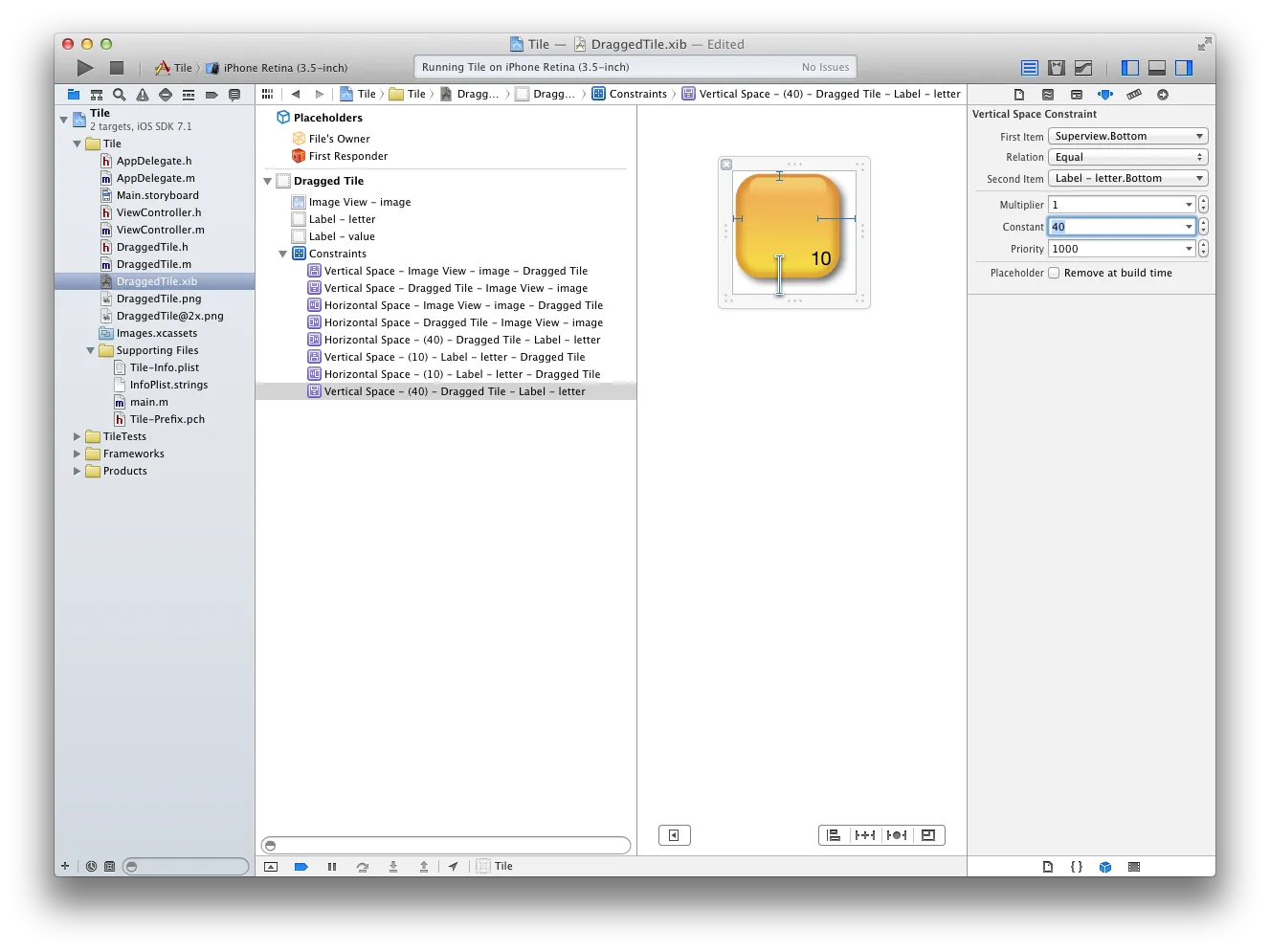Screen dimensions: 1270x952
Task: Select ViewController.m file
Action: [160, 230]
